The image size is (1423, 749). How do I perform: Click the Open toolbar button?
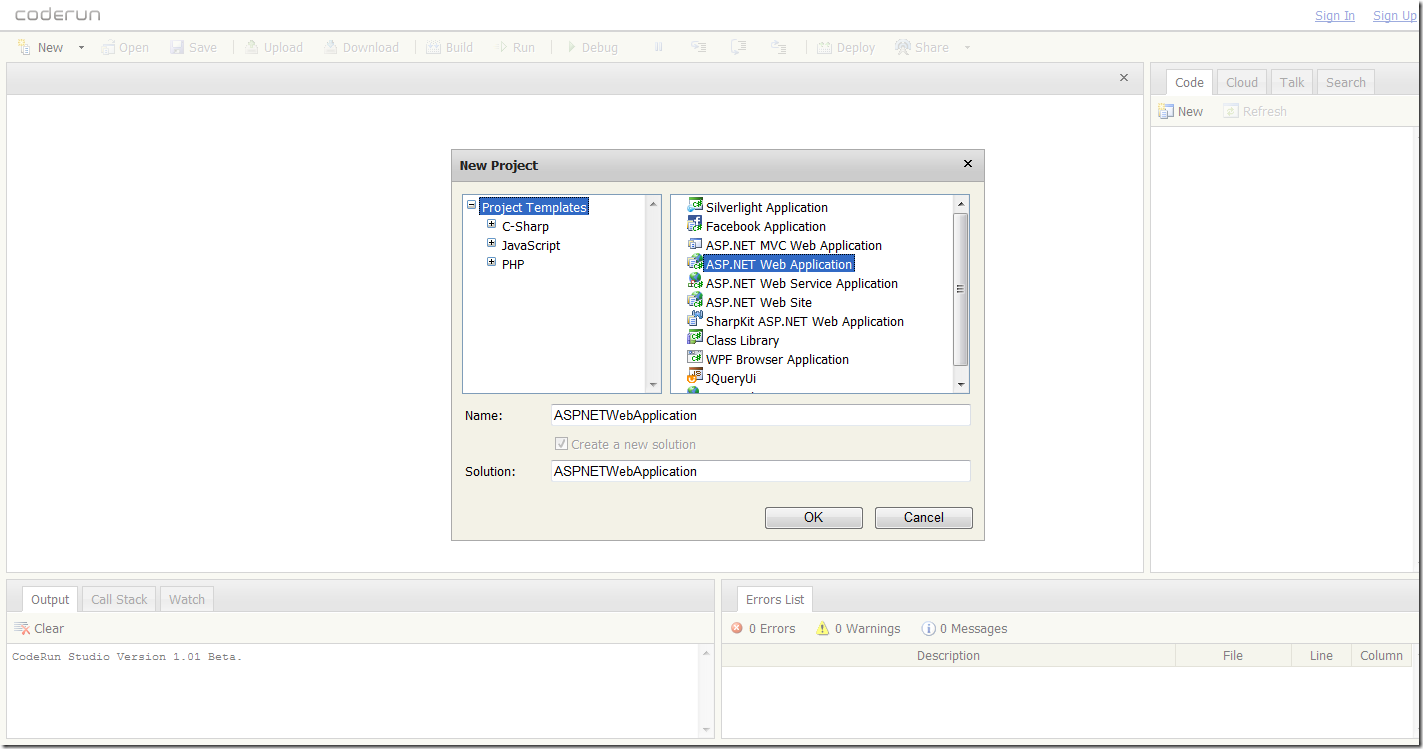click(125, 47)
